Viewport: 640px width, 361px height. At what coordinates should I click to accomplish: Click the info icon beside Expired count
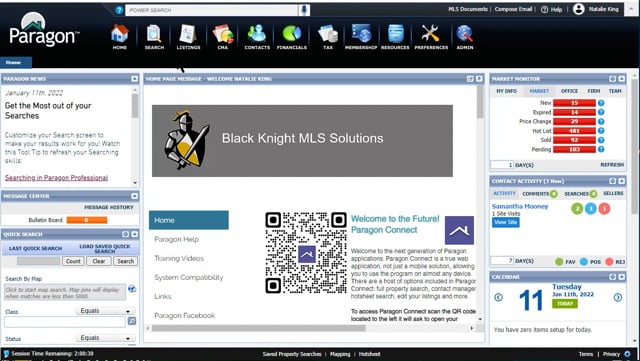click(x=601, y=112)
